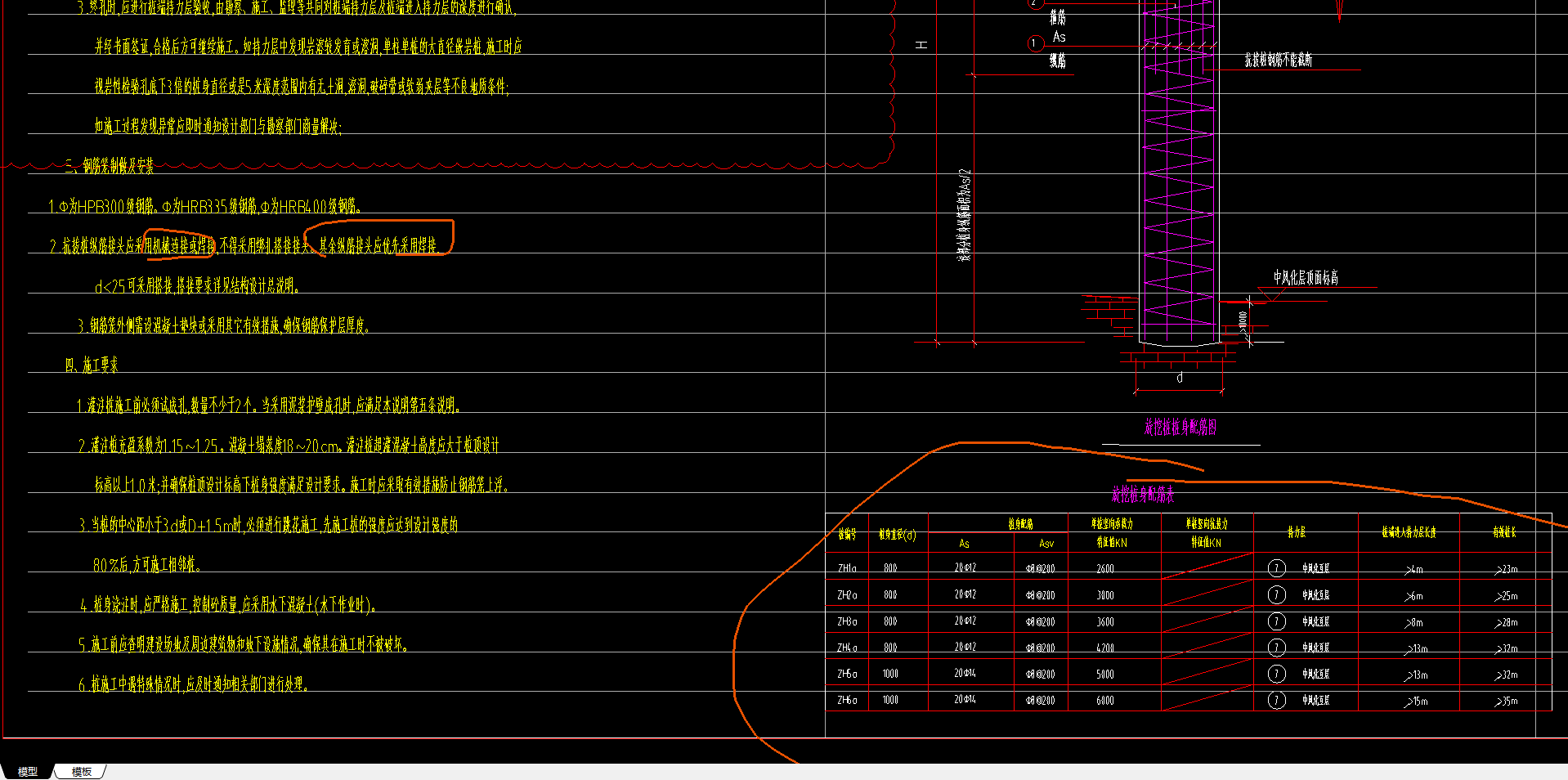This screenshot has height=780, width=1568.
Task: Select note line starting with 标高以上1.0米
Action: tap(302, 486)
